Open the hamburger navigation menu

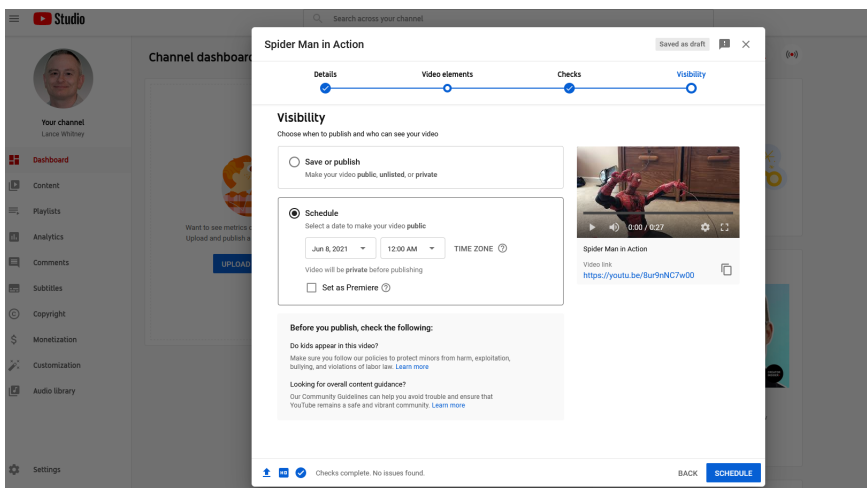(x=14, y=19)
